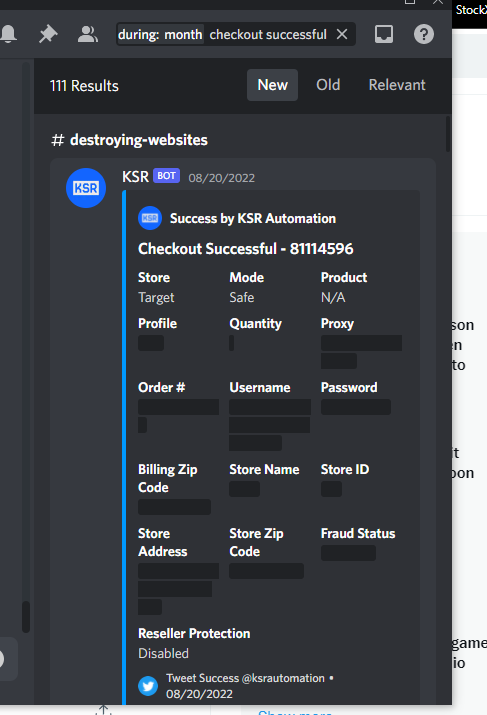This screenshot has width=487, height=715.
Task: Click Reseller Protection value 'Disabled'
Action: pyautogui.click(x=163, y=653)
